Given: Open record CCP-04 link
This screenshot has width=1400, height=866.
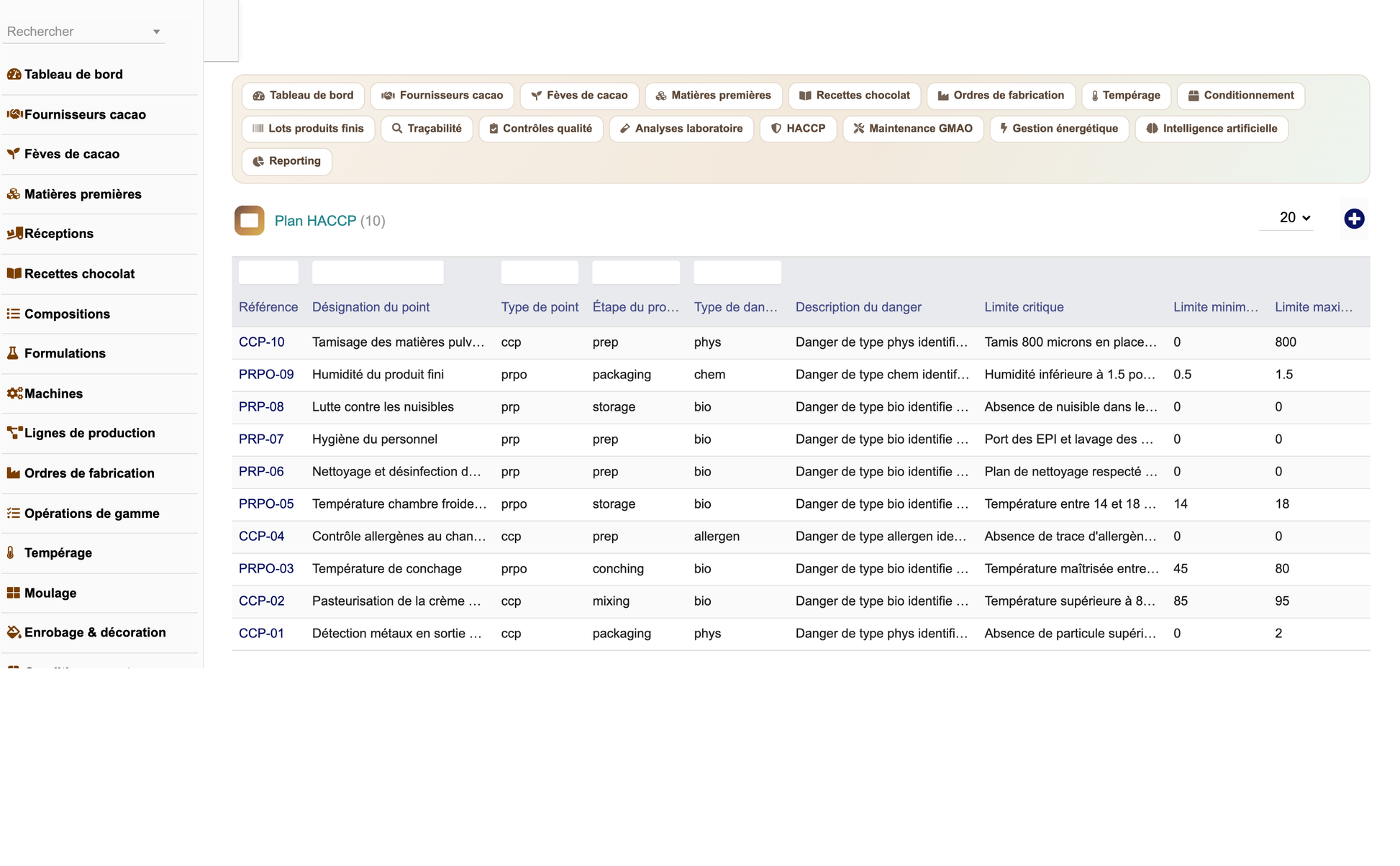Looking at the screenshot, I should click(261, 537).
